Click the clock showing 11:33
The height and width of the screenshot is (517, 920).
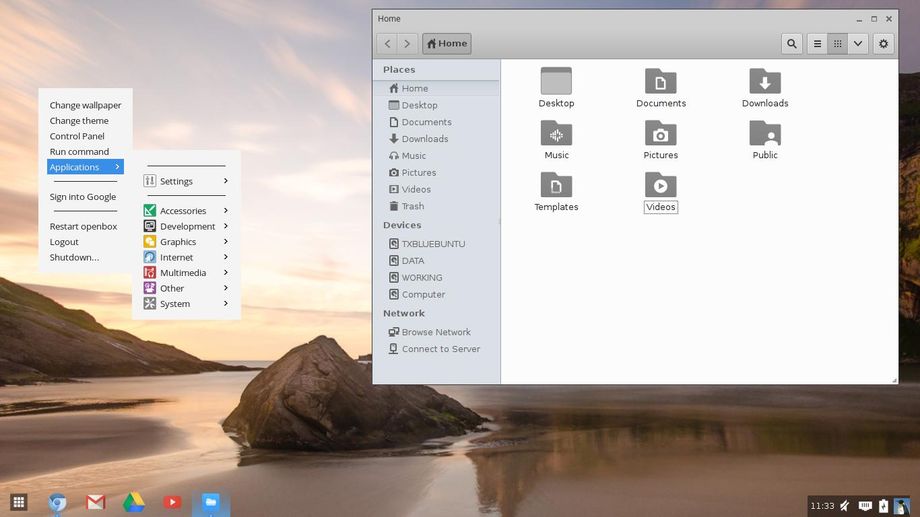pyautogui.click(x=822, y=506)
